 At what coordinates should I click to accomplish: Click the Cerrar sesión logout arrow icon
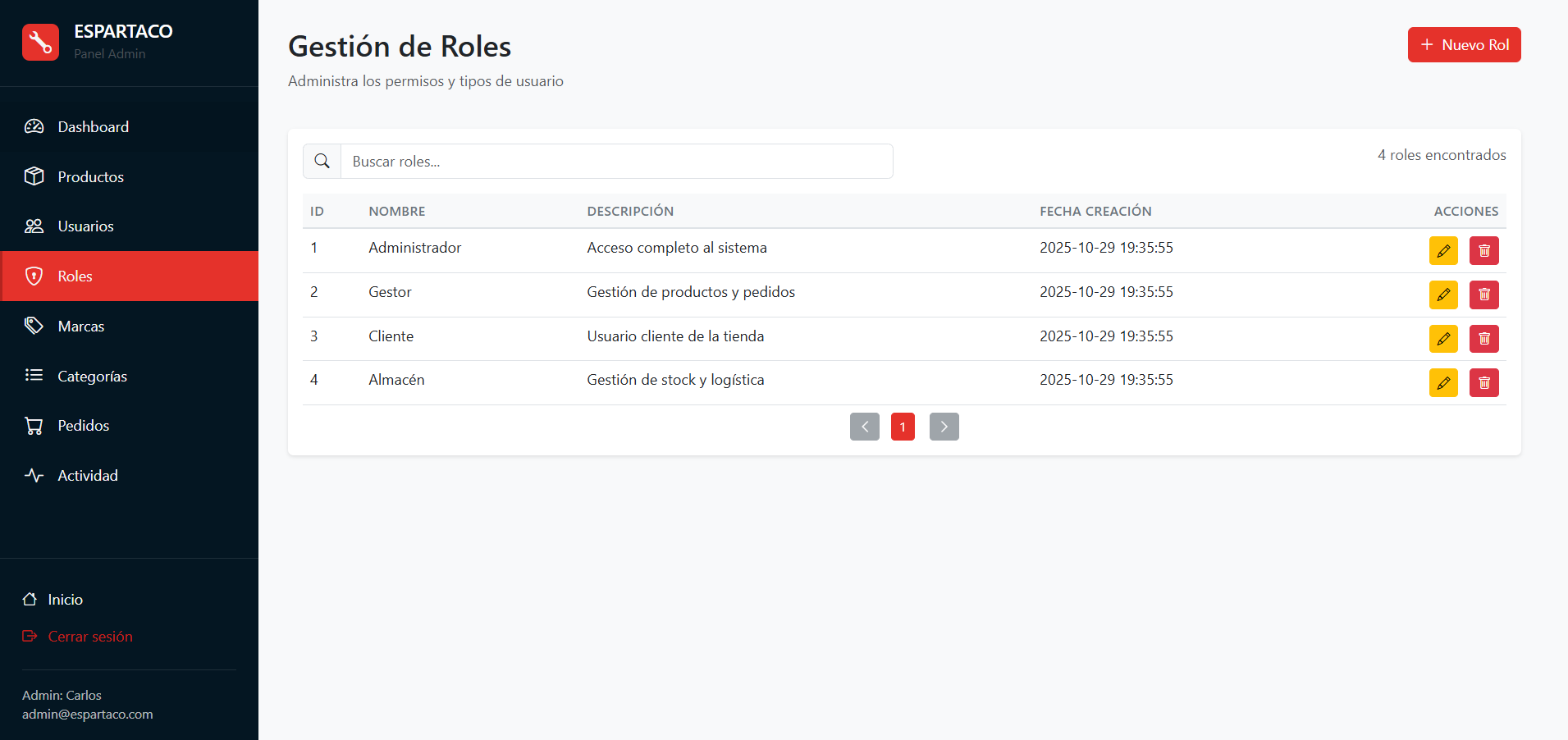[x=30, y=636]
